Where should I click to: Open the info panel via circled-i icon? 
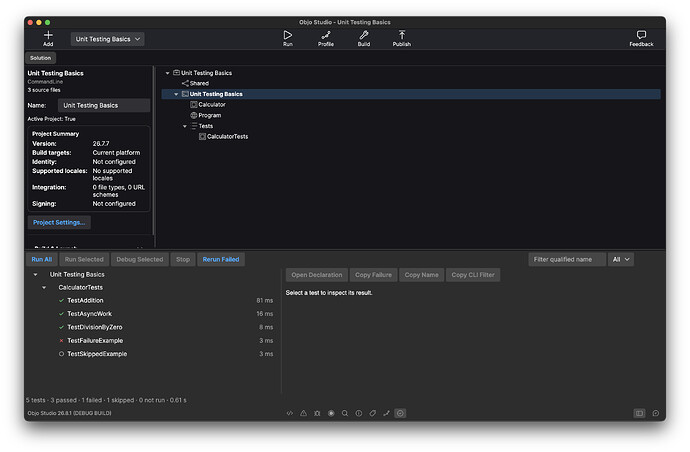coord(359,413)
